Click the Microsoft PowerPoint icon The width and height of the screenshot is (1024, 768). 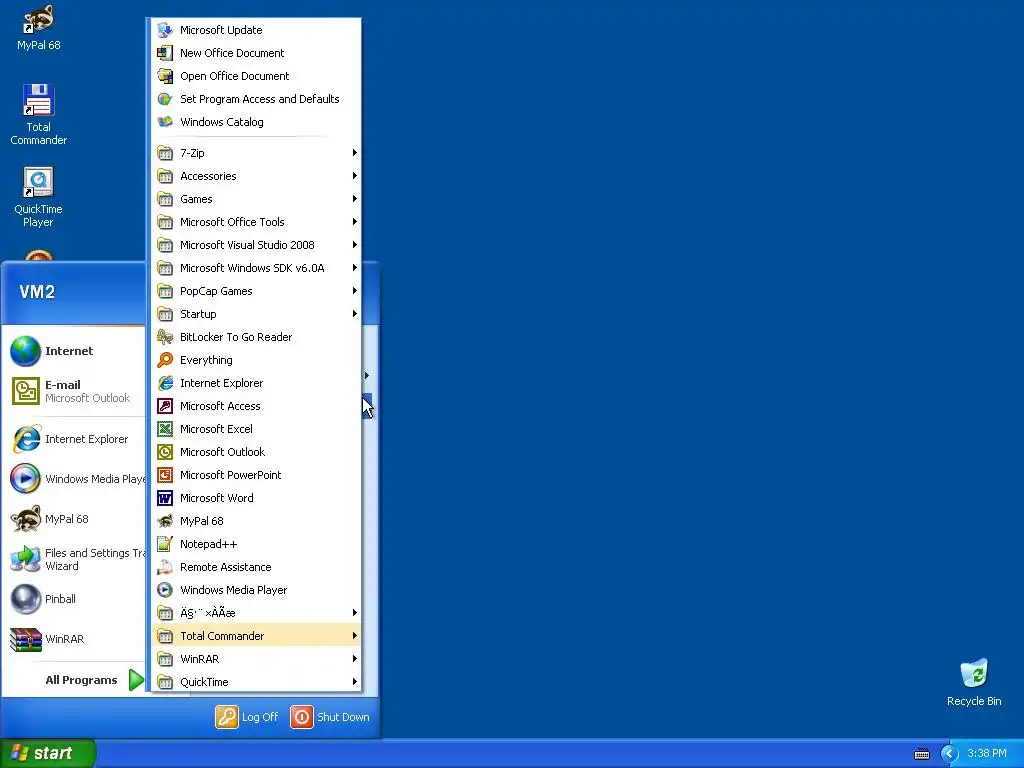(x=165, y=475)
